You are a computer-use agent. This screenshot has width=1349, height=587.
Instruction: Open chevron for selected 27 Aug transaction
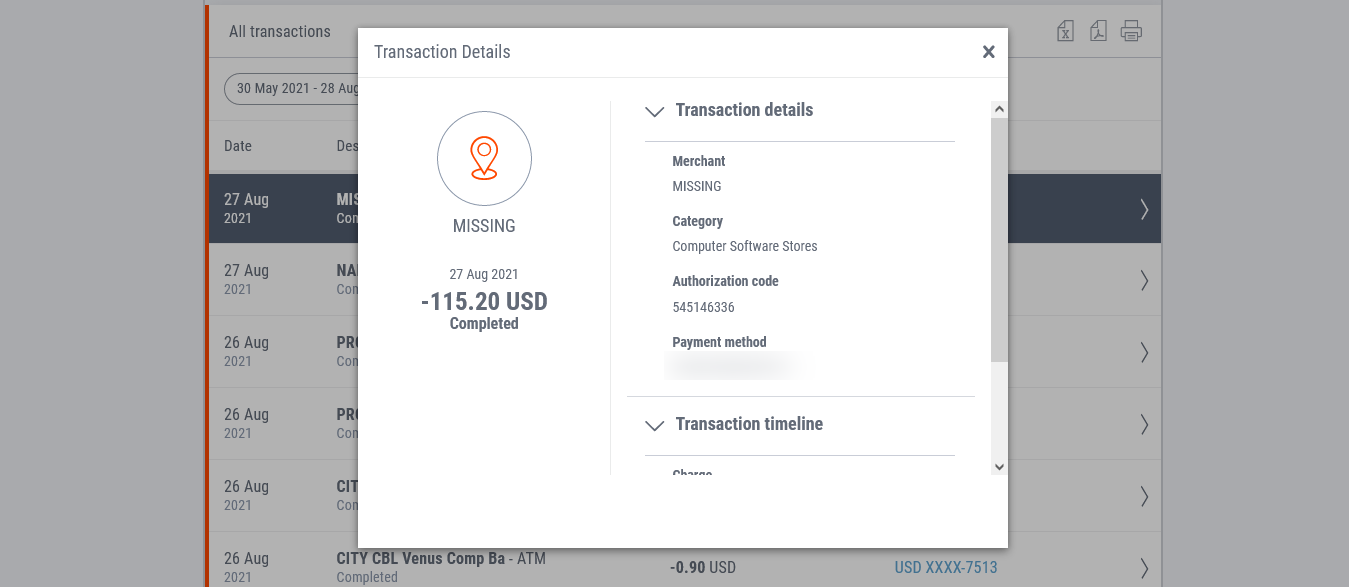[1144, 209]
